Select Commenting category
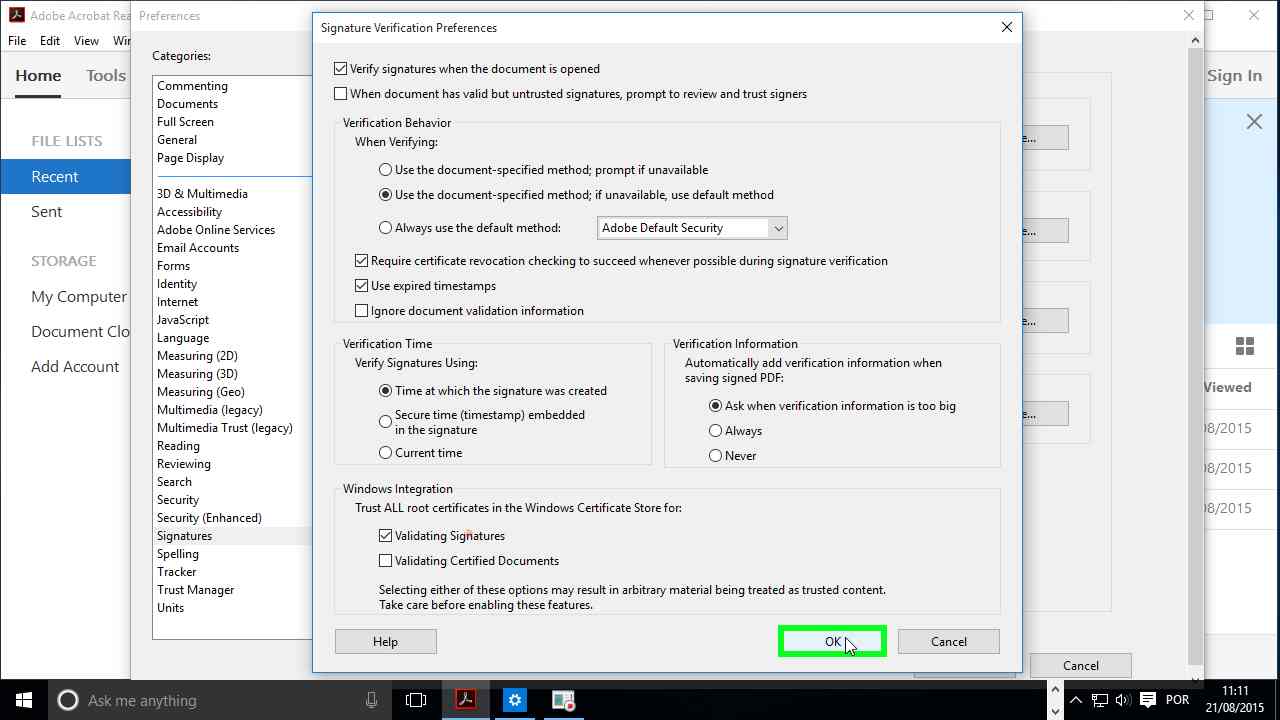 pos(192,86)
